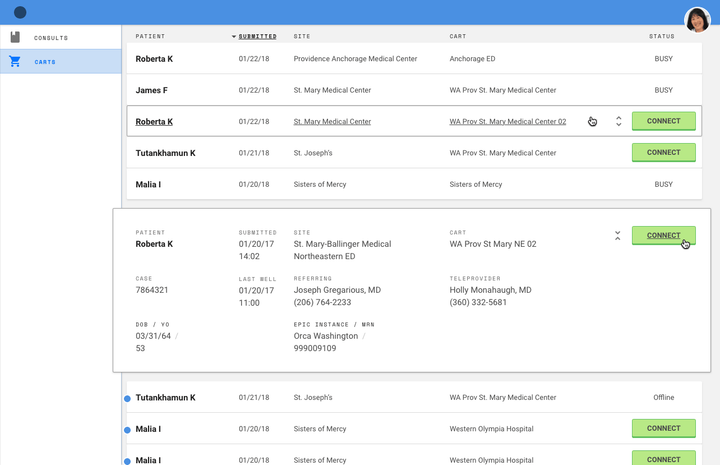Click the Status column header
This screenshot has height=465, width=720.
pos(662,36)
